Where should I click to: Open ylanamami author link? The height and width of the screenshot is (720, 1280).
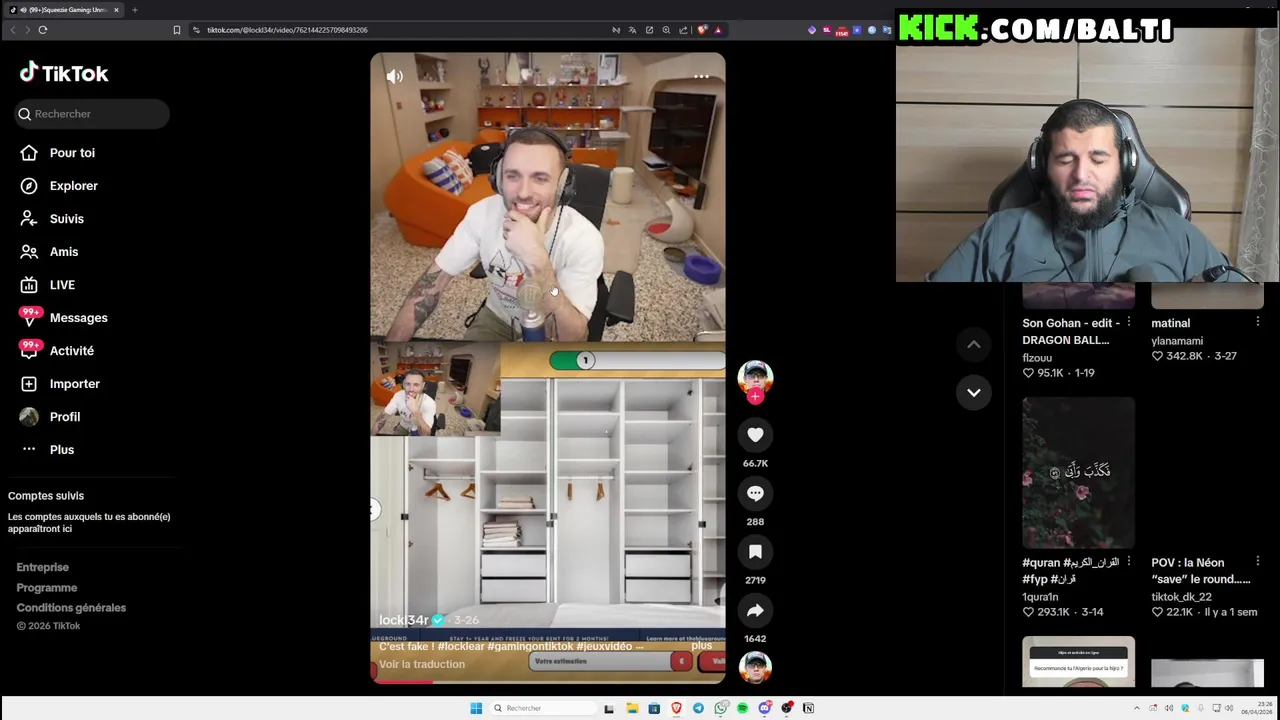tap(1177, 341)
